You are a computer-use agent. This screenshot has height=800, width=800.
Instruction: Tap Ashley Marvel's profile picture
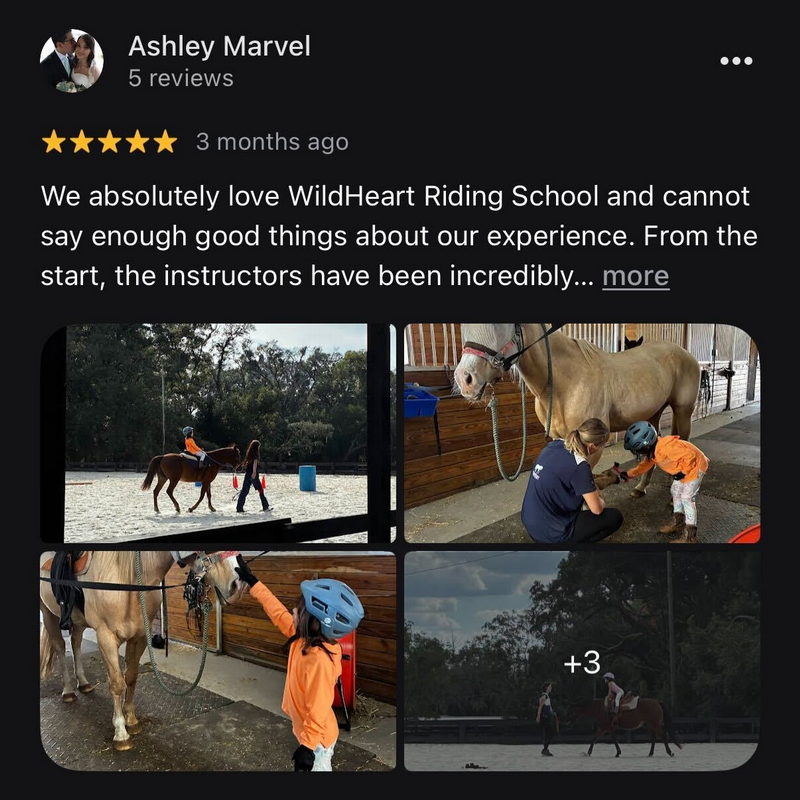(72, 61)
